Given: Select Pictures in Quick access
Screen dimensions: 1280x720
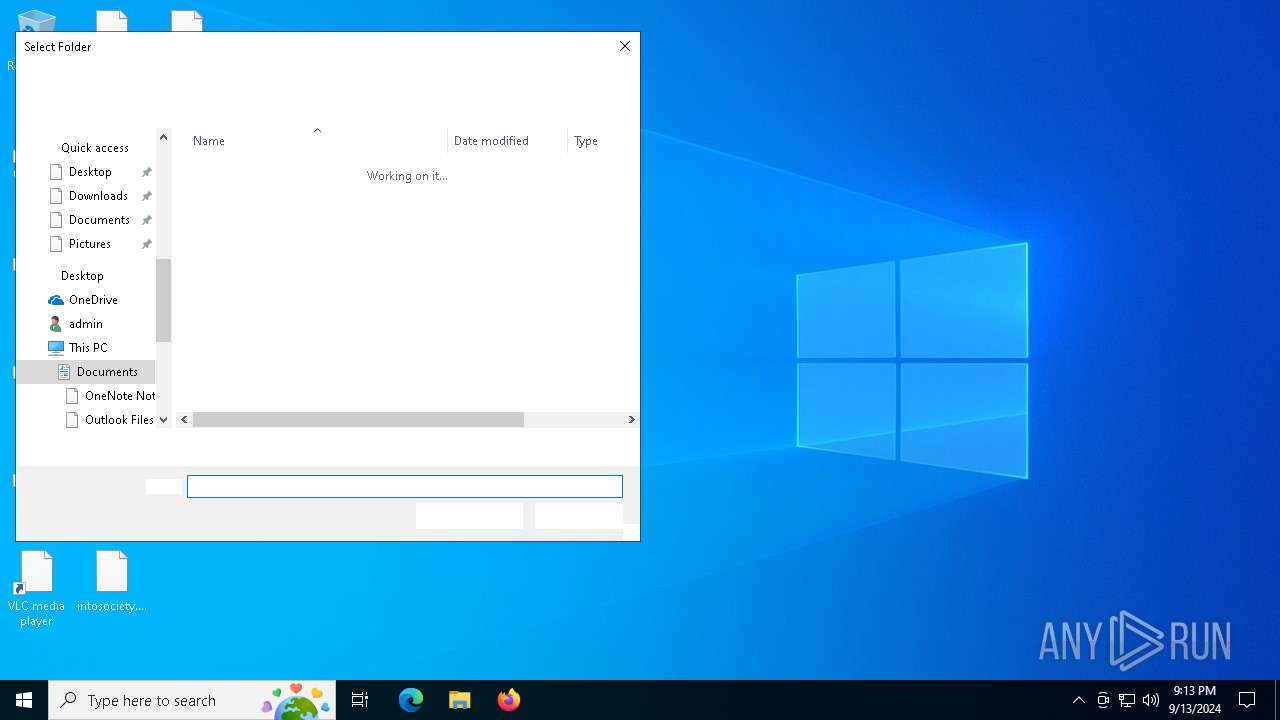Looking at the screenshot, I should pyautogui.click(x=89, y=244).
